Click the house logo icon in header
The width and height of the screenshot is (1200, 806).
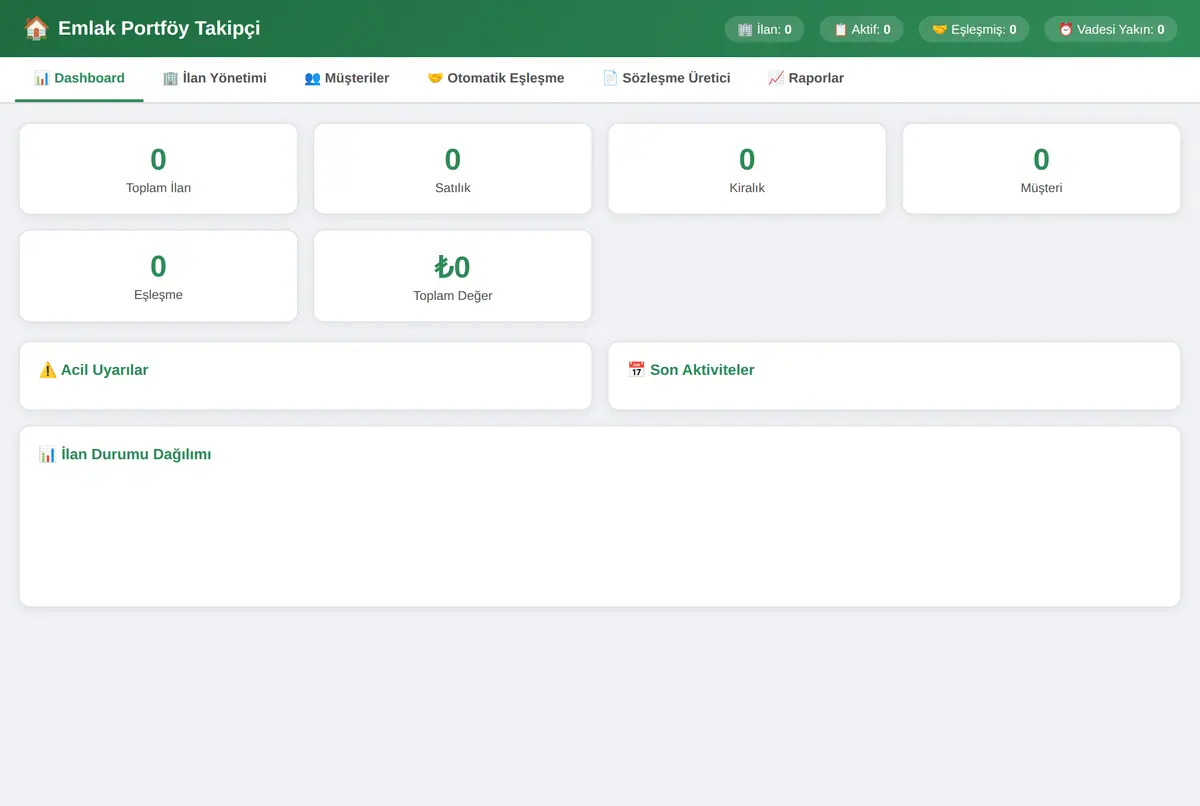coord(36,28)
